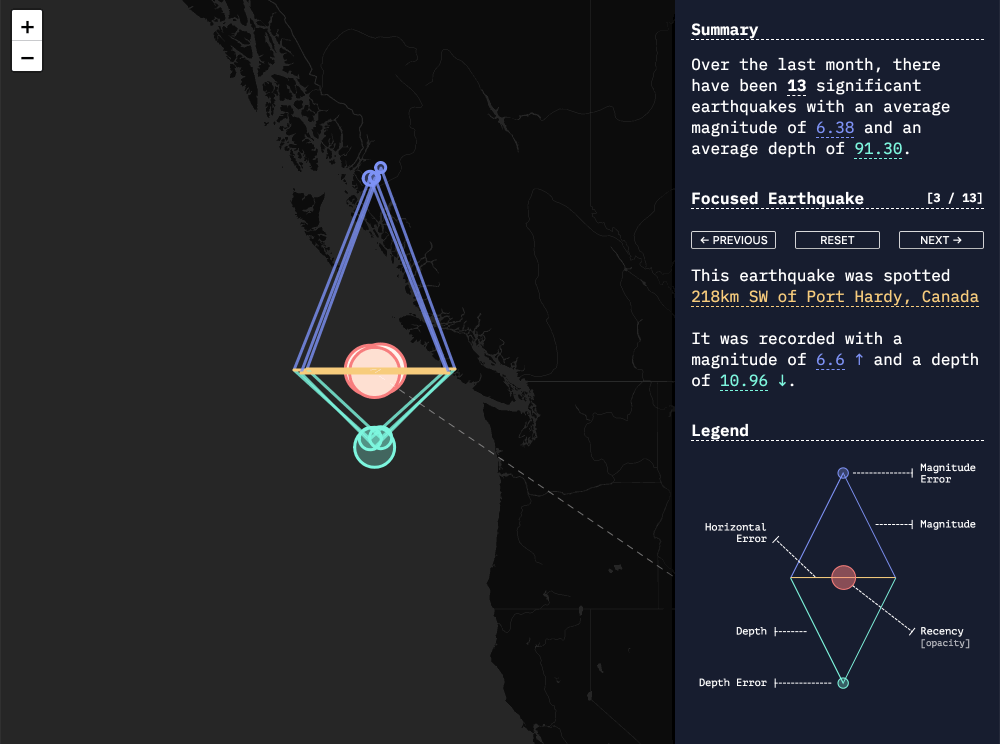Click the Focused Earthquake heading

click(777, 199)
